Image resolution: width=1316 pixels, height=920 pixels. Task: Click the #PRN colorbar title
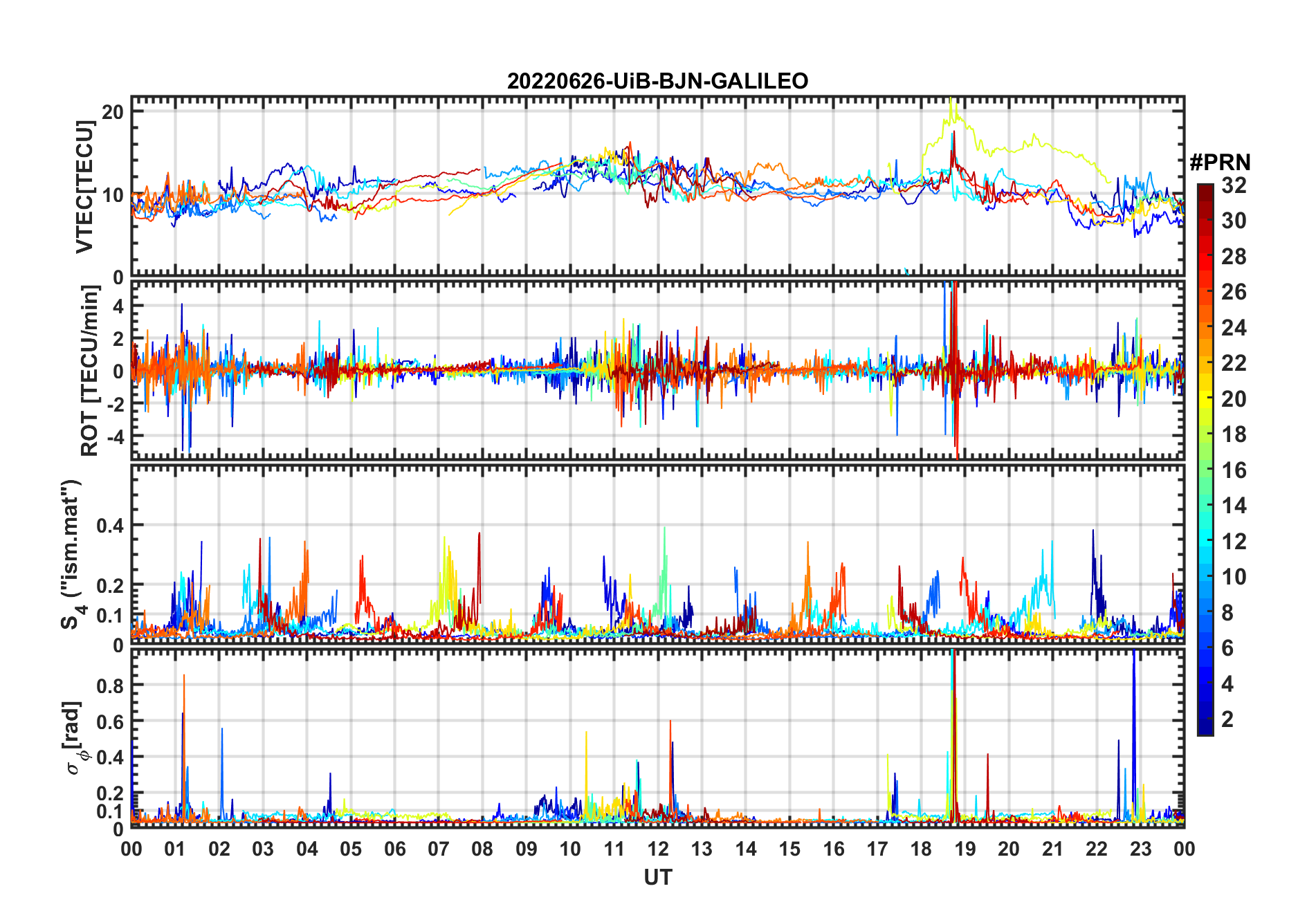[1220, 163]
